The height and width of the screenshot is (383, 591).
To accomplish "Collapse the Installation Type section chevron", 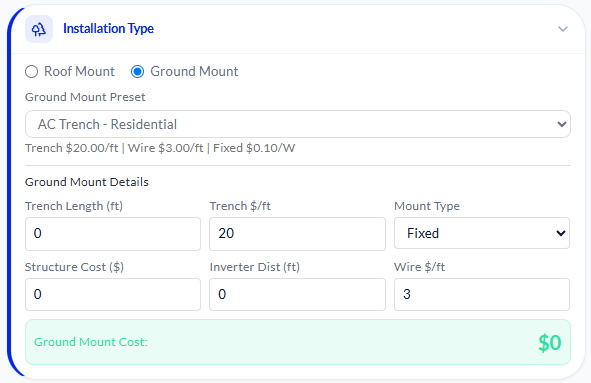I will [x=563, y=29].
